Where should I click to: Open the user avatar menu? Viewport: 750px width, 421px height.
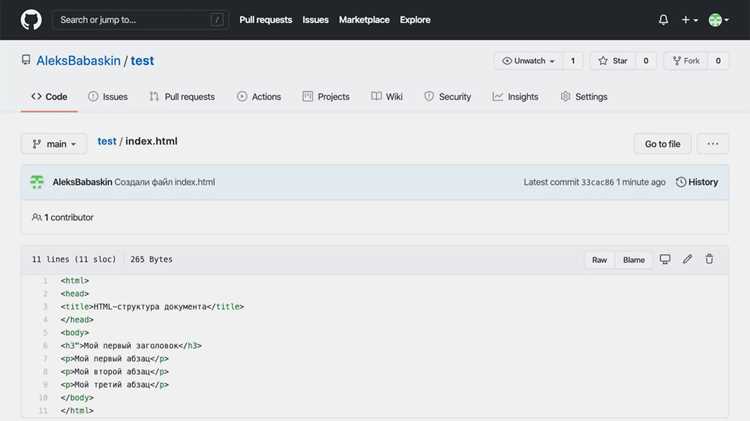(x=718, y=20)
